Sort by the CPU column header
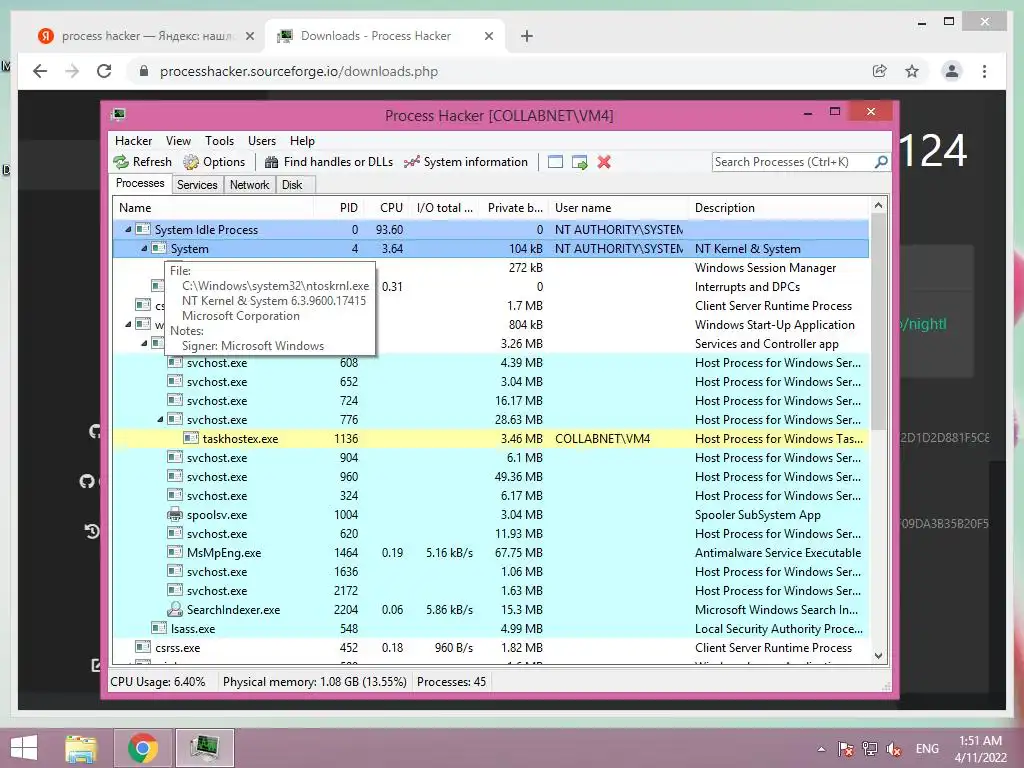This screenshot has width=1024, height=768. pos(387,208)
